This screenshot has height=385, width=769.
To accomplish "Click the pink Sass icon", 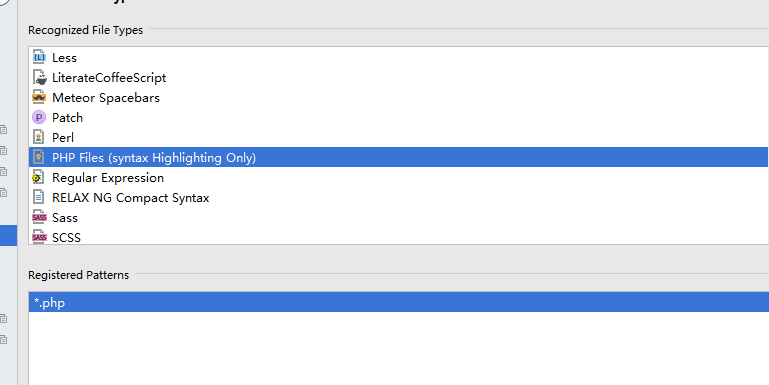I will pos(39,217).
